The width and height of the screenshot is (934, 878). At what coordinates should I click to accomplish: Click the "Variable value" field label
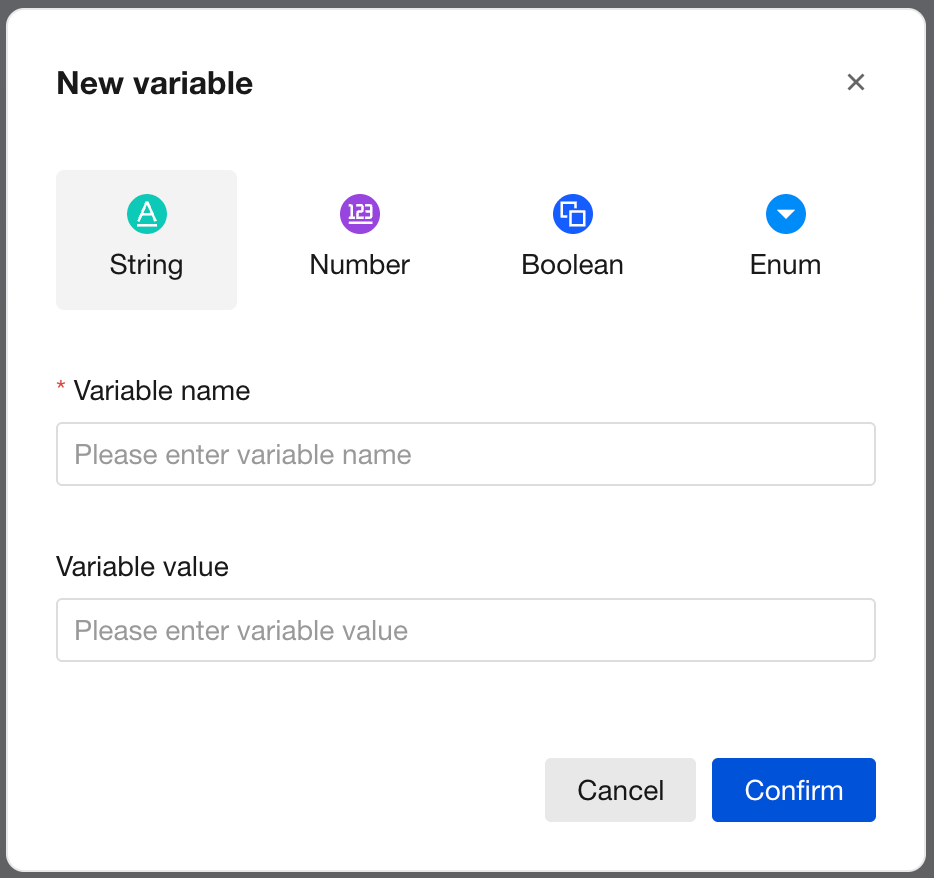tap(142, 567)
